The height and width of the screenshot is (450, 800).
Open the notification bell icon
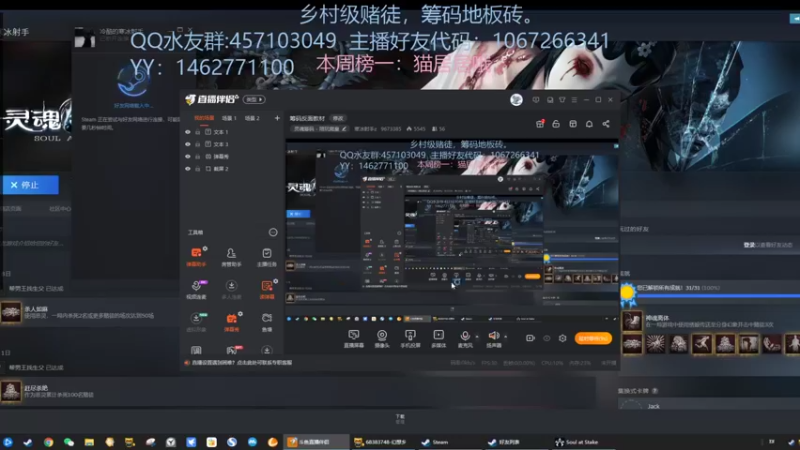pos(589,124)
